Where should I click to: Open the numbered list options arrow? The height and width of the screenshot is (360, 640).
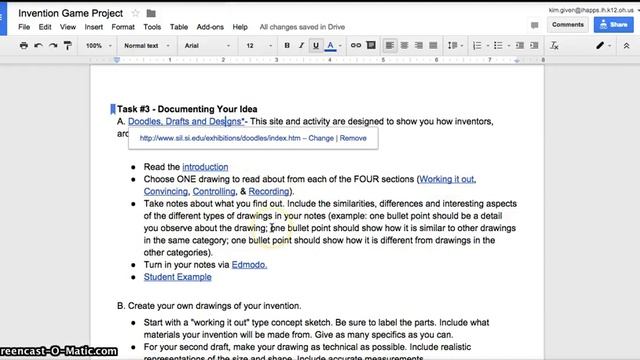coord(487,46)
